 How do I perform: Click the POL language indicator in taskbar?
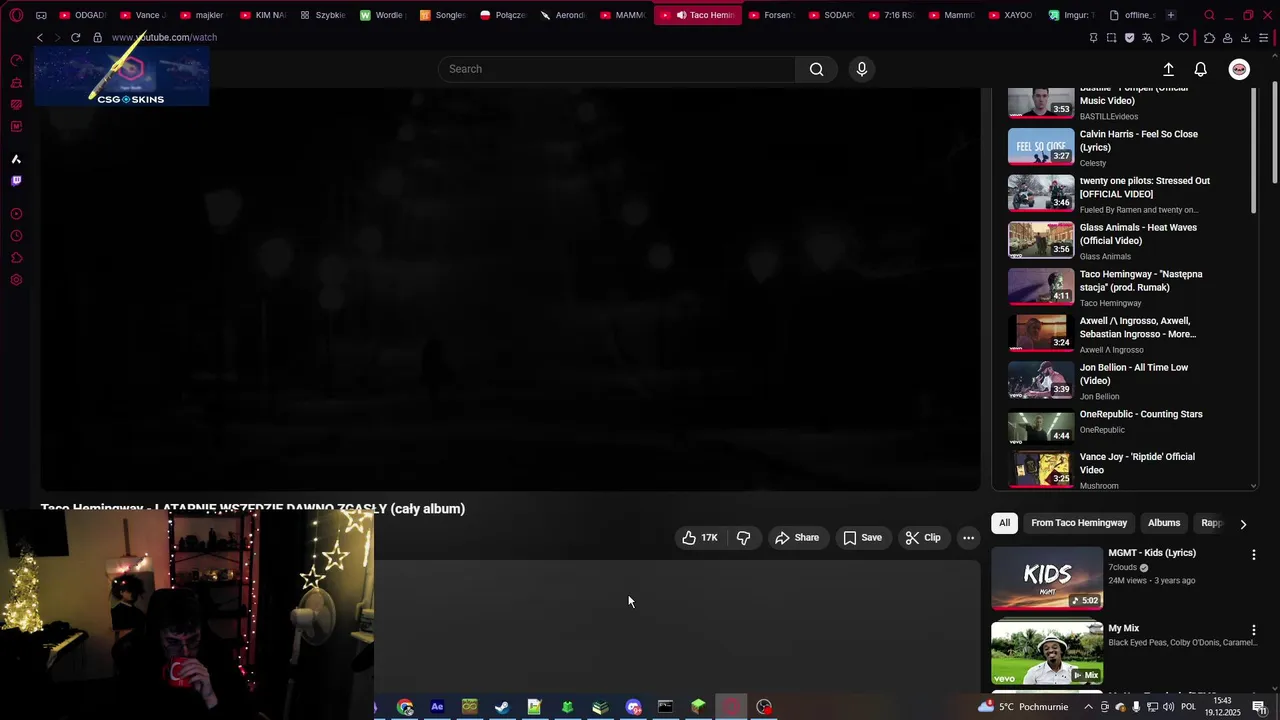(x=1188, y=707)
